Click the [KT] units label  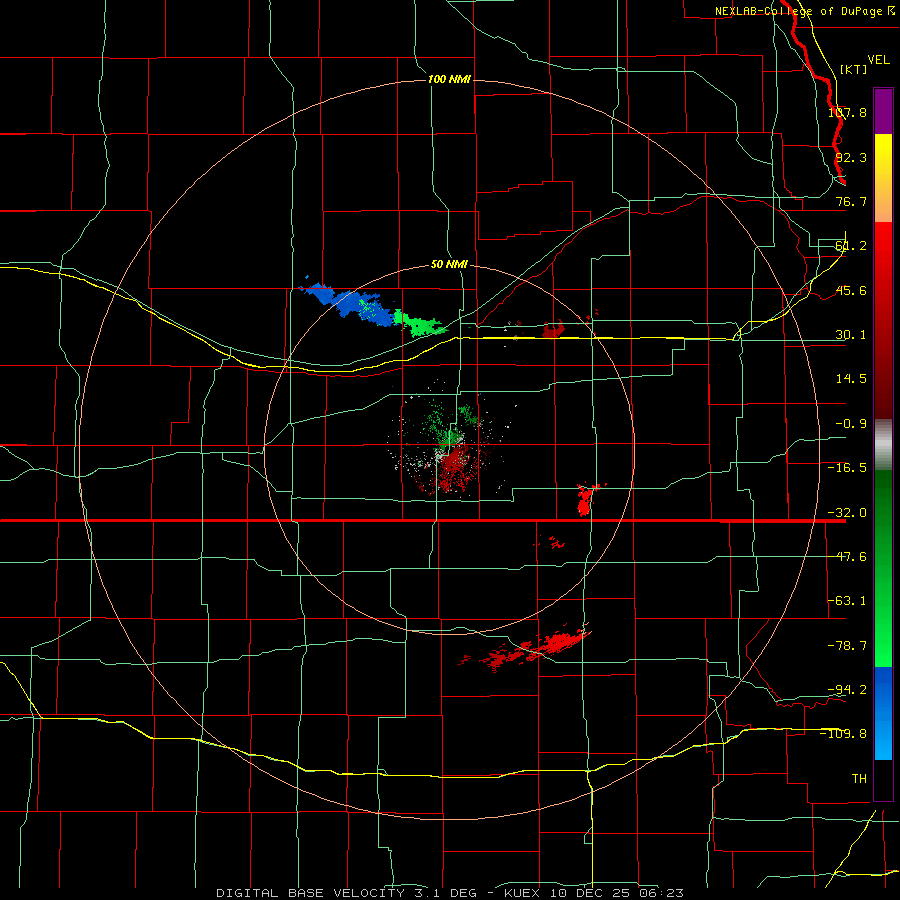click(854, 69)
